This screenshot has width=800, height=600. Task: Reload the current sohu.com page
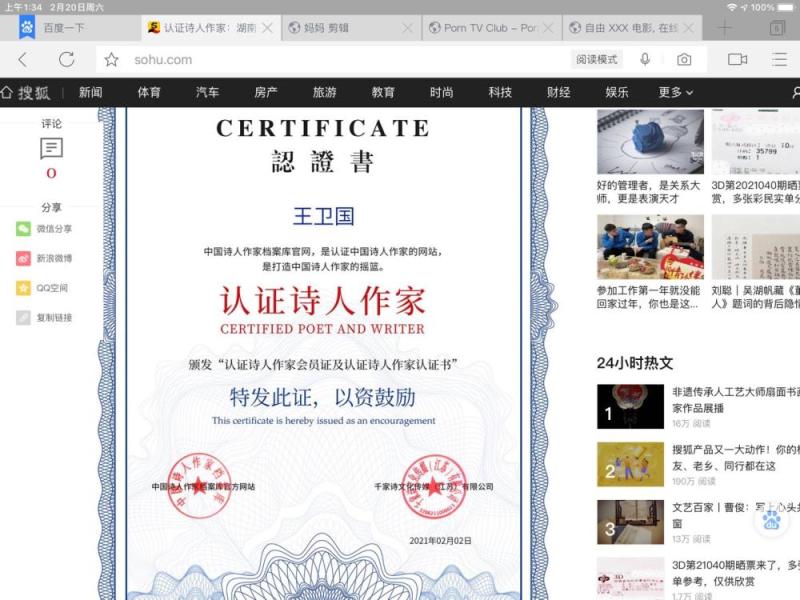66,60
